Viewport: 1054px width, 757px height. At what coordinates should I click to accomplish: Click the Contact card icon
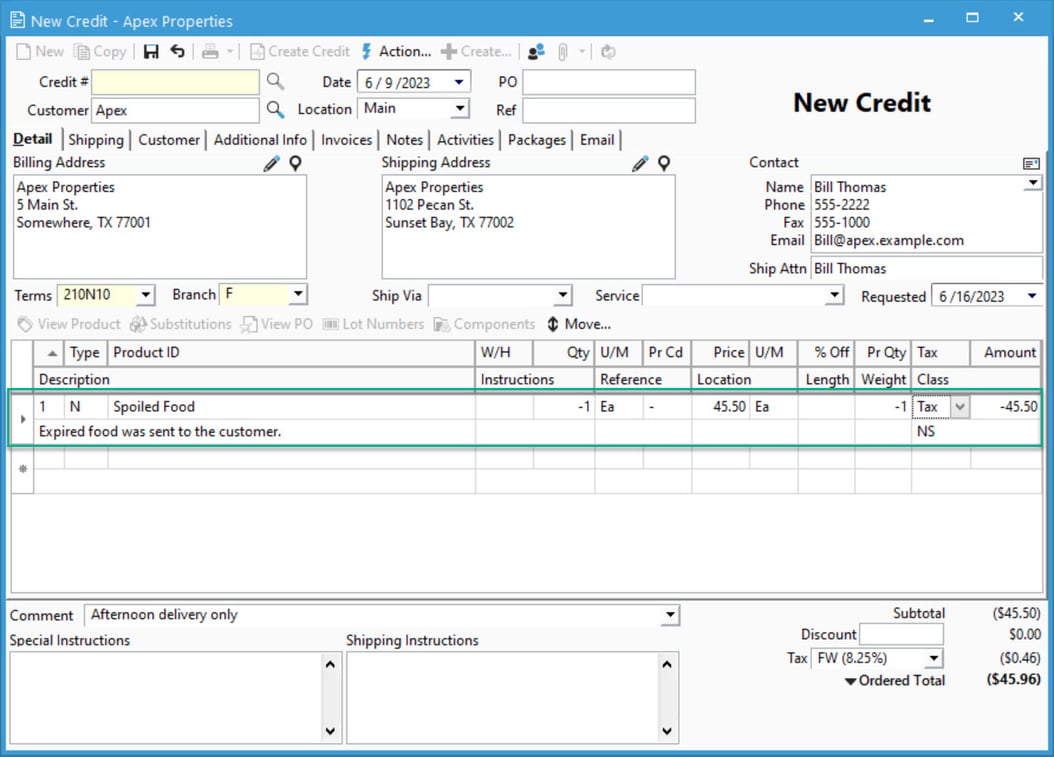1031,163
